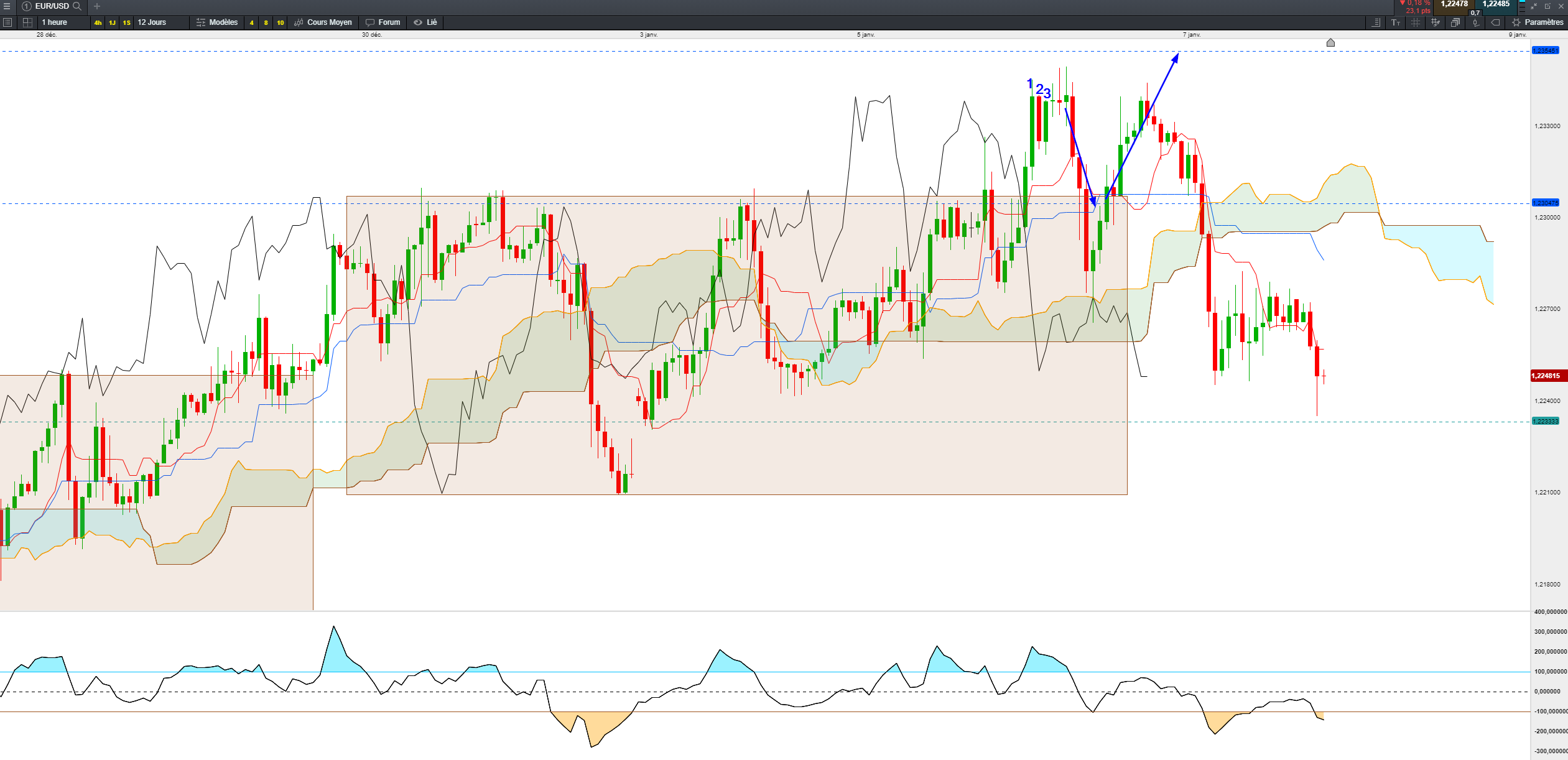Viewport: 1568px width, 760px height.
Task: Click the 0,7 spread indicator
Action: 1475,12
